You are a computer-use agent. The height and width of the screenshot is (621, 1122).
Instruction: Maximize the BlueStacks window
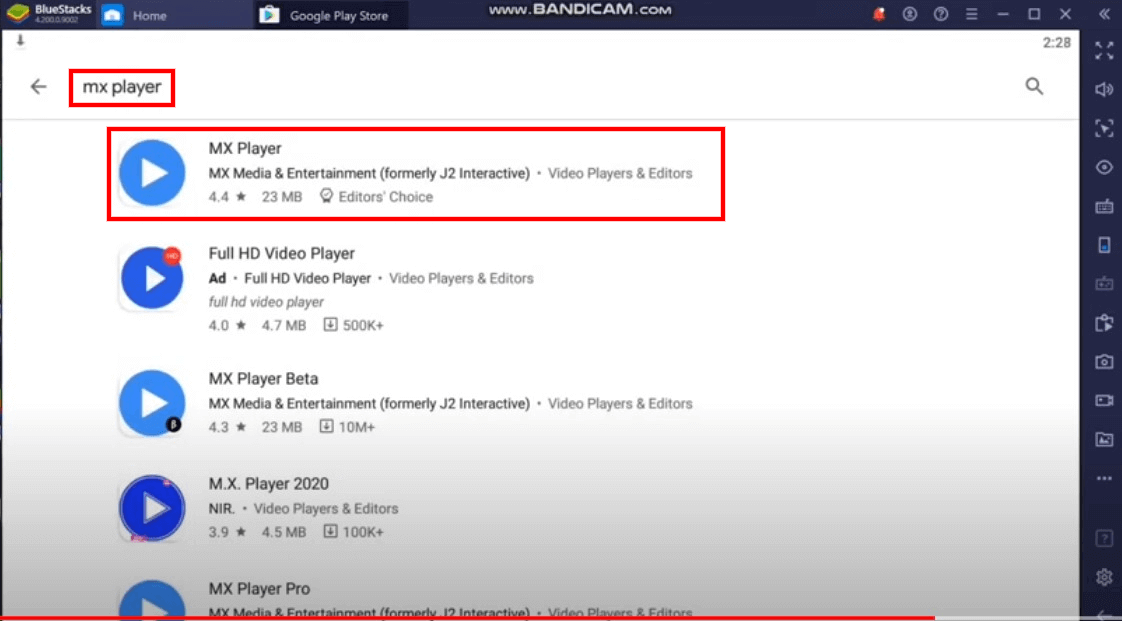(x=1034, y=14)
